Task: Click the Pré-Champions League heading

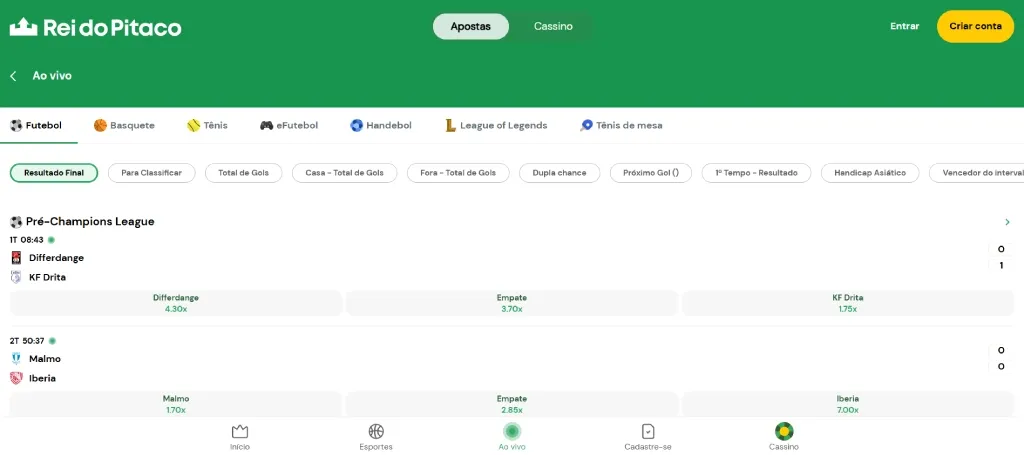Action: [x=90, y=222]
